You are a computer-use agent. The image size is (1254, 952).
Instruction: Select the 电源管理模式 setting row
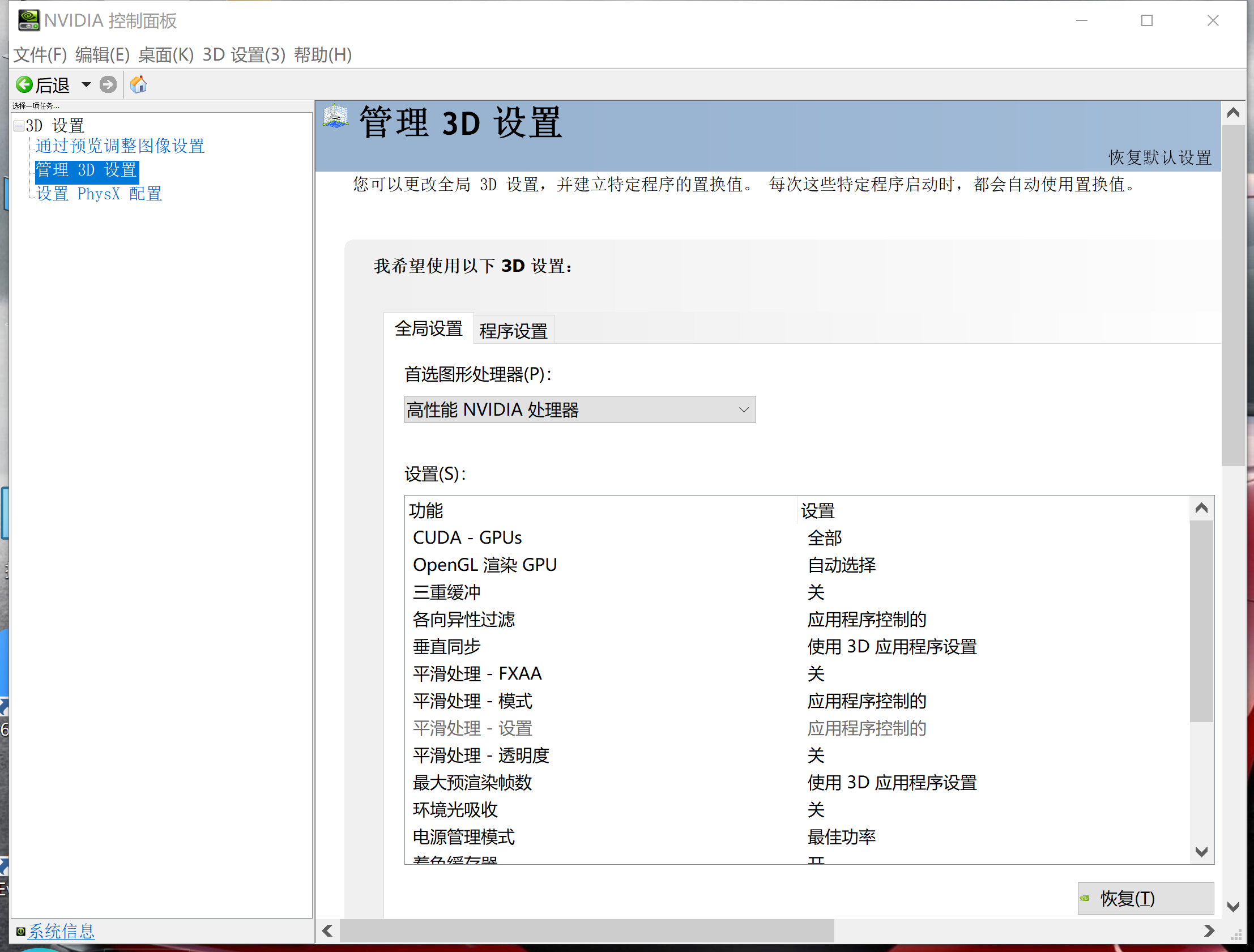pyautogui.click(x=796, y=837)
